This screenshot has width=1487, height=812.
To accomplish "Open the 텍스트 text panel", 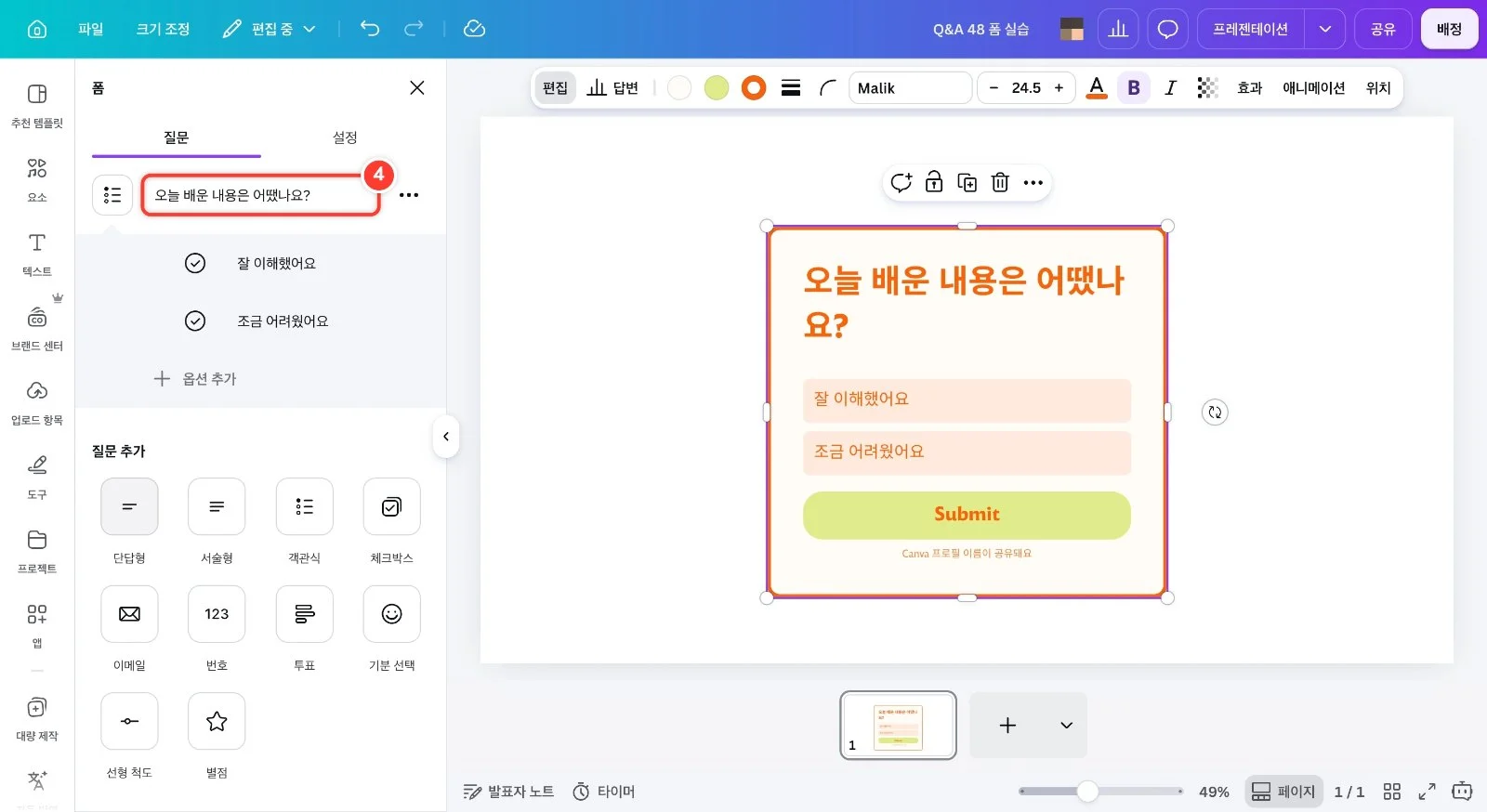I will click(37, 254).
